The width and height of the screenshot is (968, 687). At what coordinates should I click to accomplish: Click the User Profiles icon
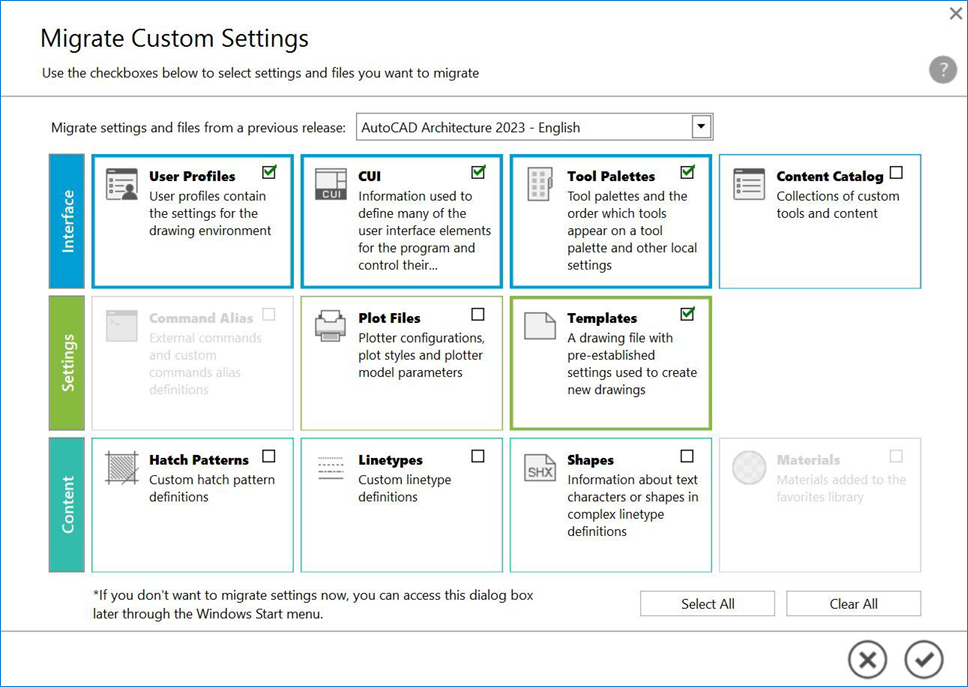[x=121, y=184]
